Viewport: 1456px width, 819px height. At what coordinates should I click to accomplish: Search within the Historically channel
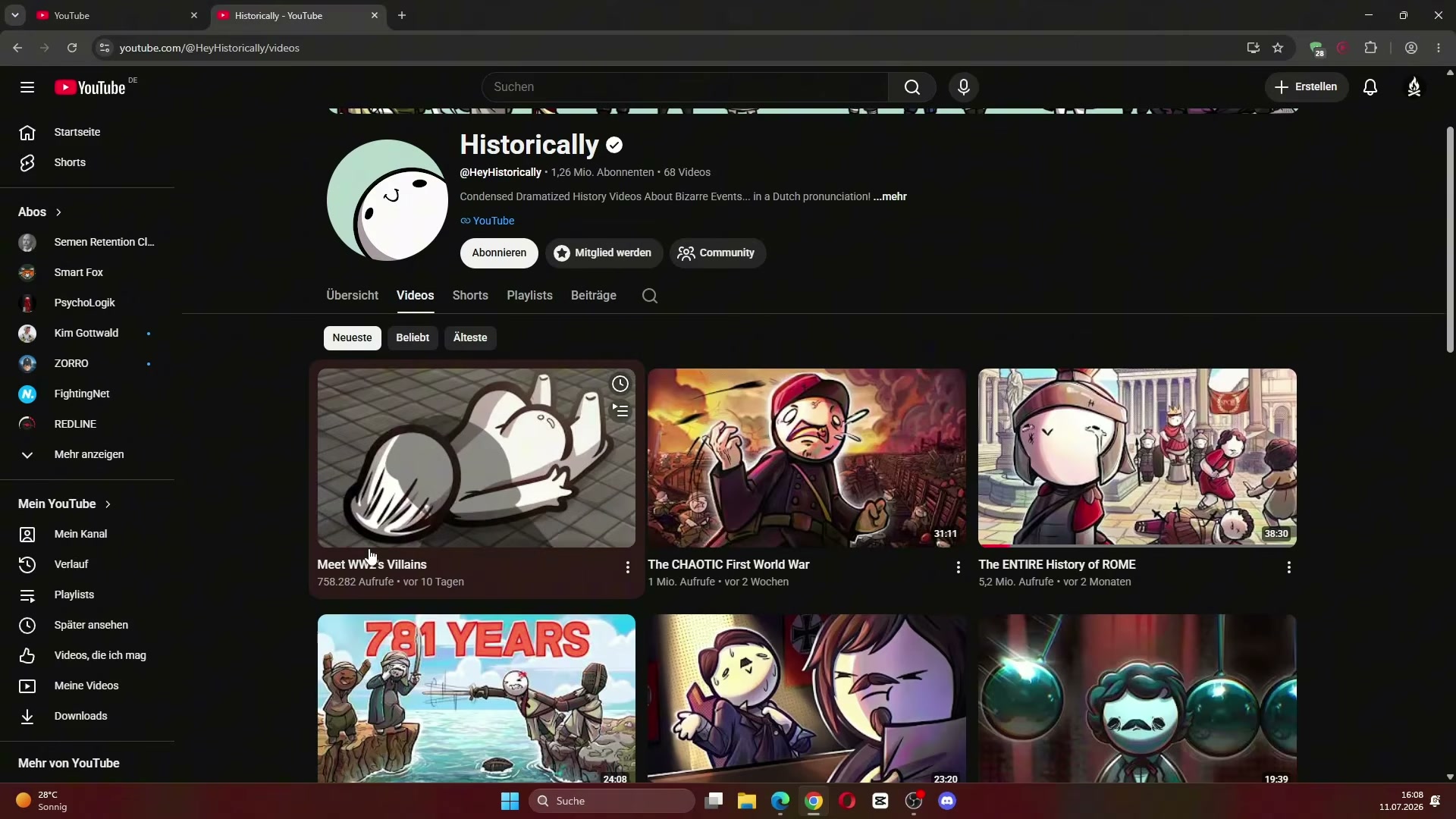click(x=650, y=296)
